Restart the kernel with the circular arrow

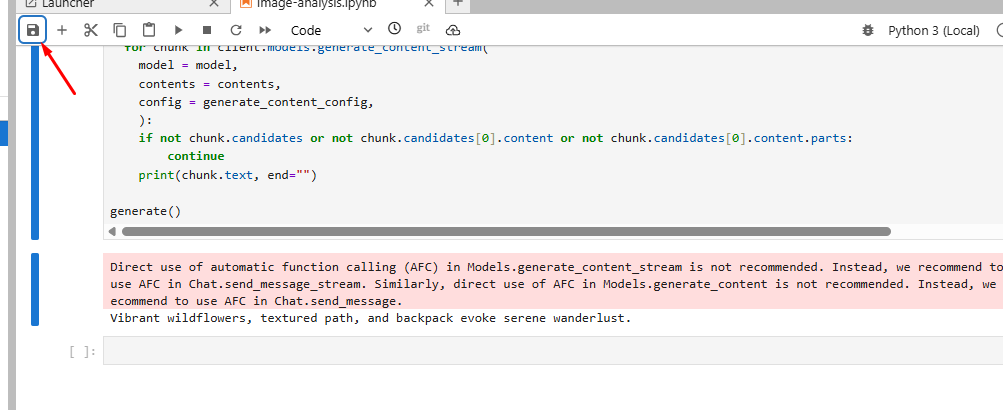point(236,30)
